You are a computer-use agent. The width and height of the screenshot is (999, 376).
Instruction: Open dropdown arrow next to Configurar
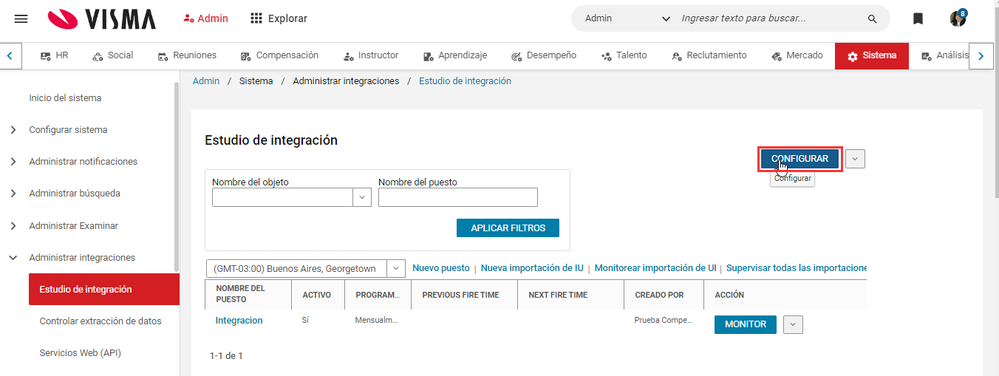856,159
